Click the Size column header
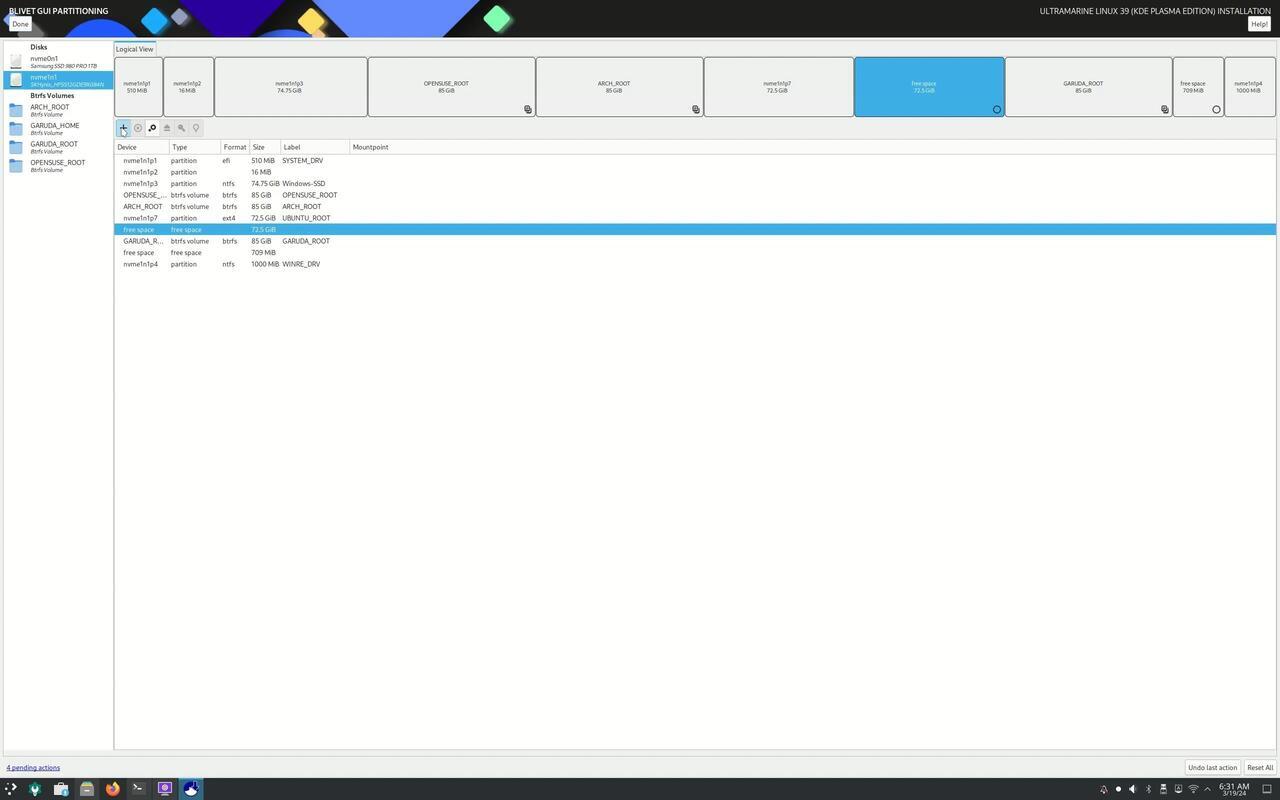The image size is (1280, 800). [264, 147]
